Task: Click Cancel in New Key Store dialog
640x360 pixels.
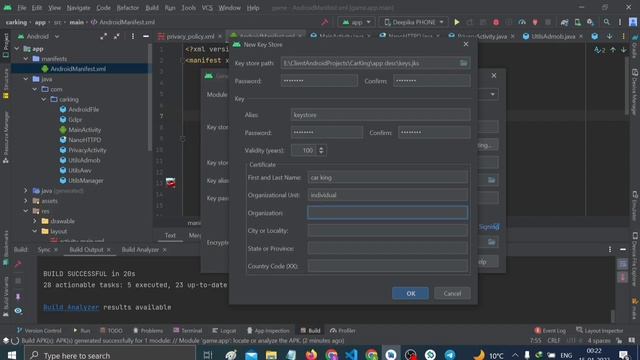Action: [x=452, y=293]
